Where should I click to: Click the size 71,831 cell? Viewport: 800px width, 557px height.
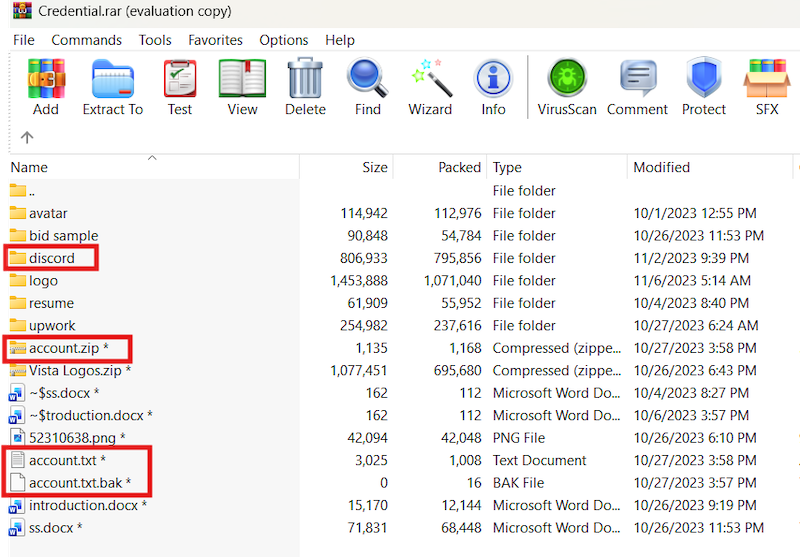(x=367, y=527)
